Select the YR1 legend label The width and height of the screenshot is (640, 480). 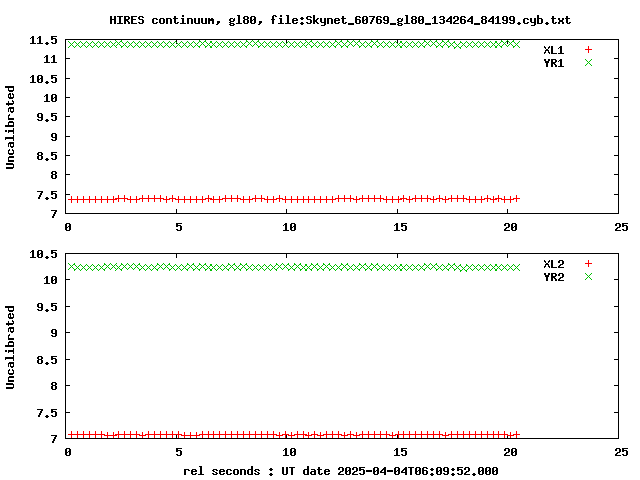pyautogui.click(x=553, y=63)
